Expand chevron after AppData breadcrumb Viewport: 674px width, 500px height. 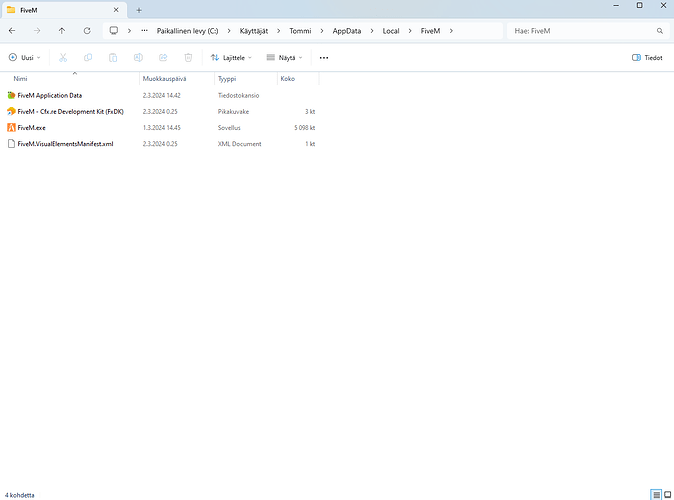click(x=372, y=31)
